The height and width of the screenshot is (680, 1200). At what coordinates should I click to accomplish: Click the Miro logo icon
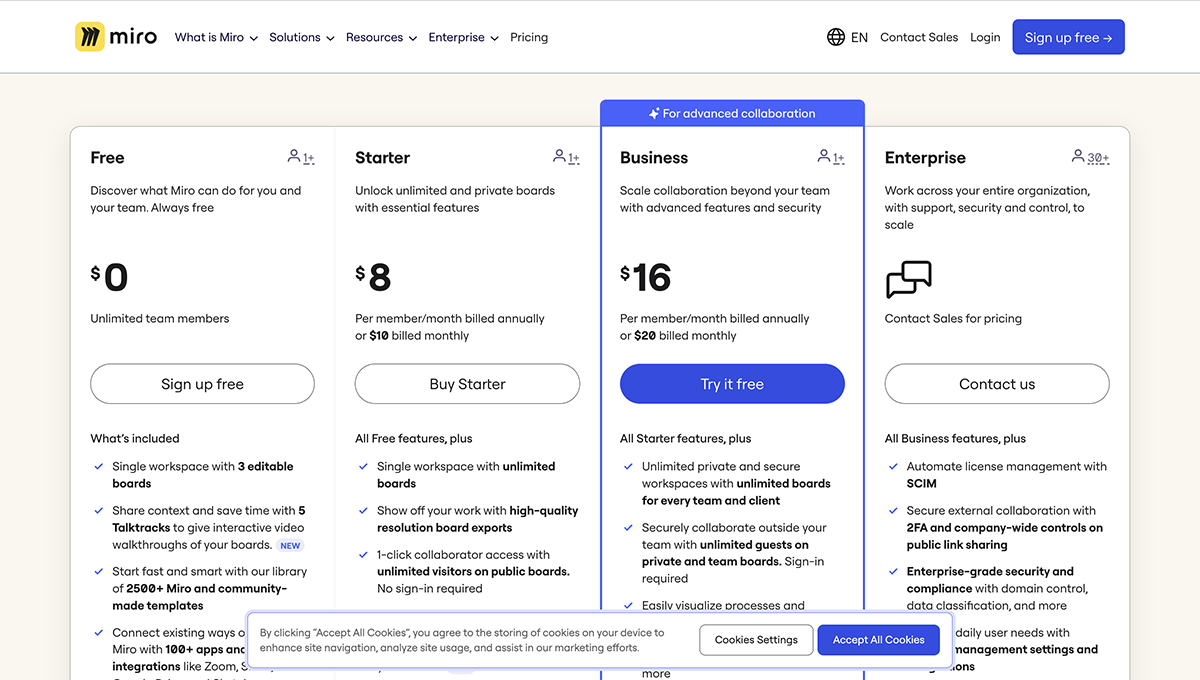90,37
